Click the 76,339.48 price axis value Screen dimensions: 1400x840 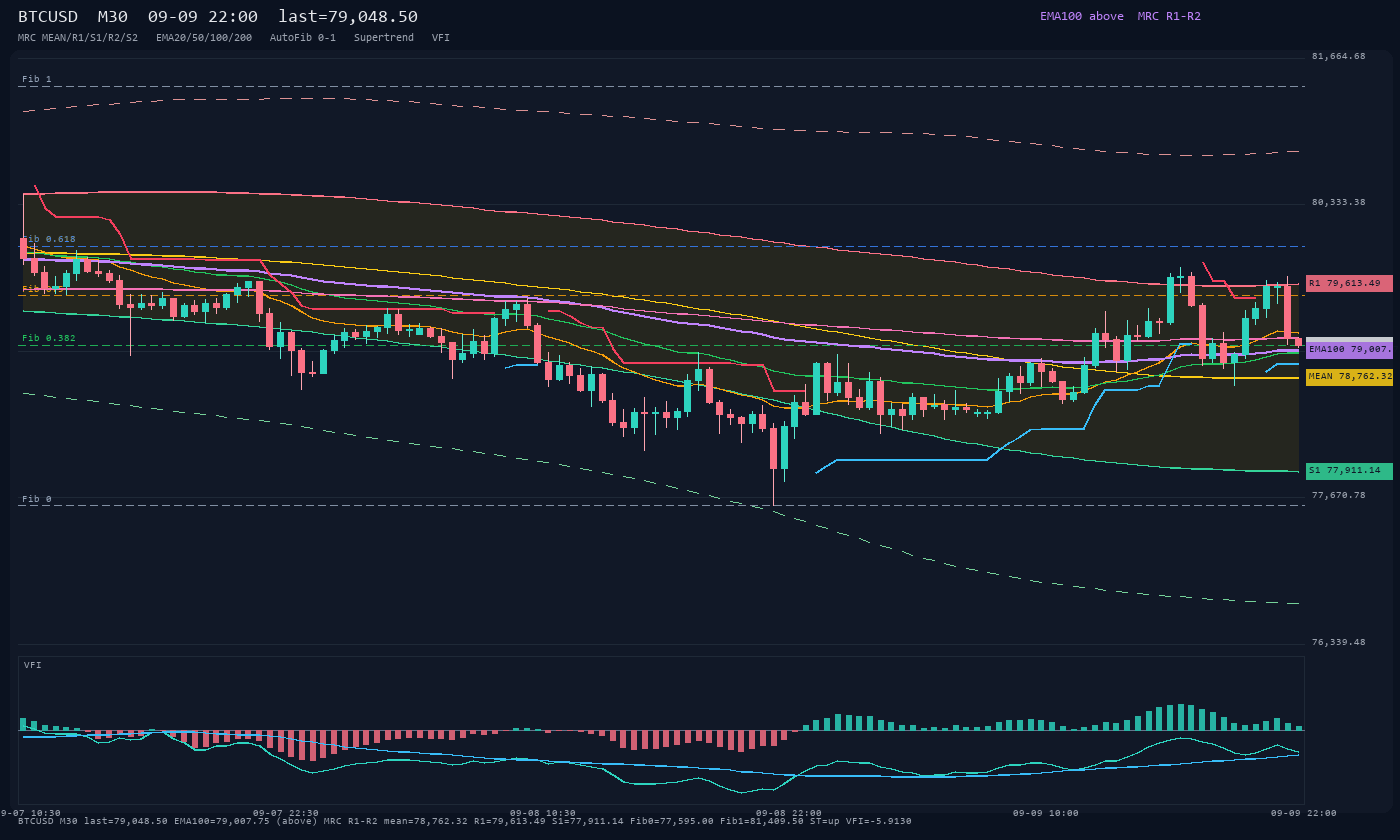tap(1338, 642)
